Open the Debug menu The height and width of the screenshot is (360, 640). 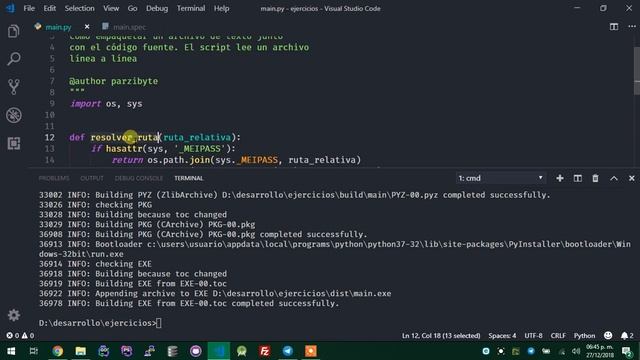click(157, 8)
